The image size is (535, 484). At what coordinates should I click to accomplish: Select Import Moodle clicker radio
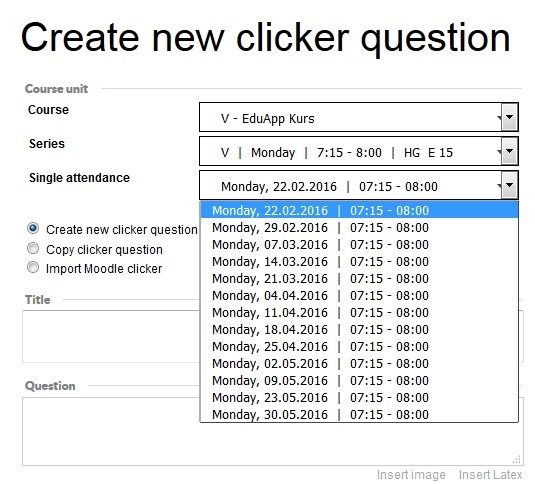(33, 267)
